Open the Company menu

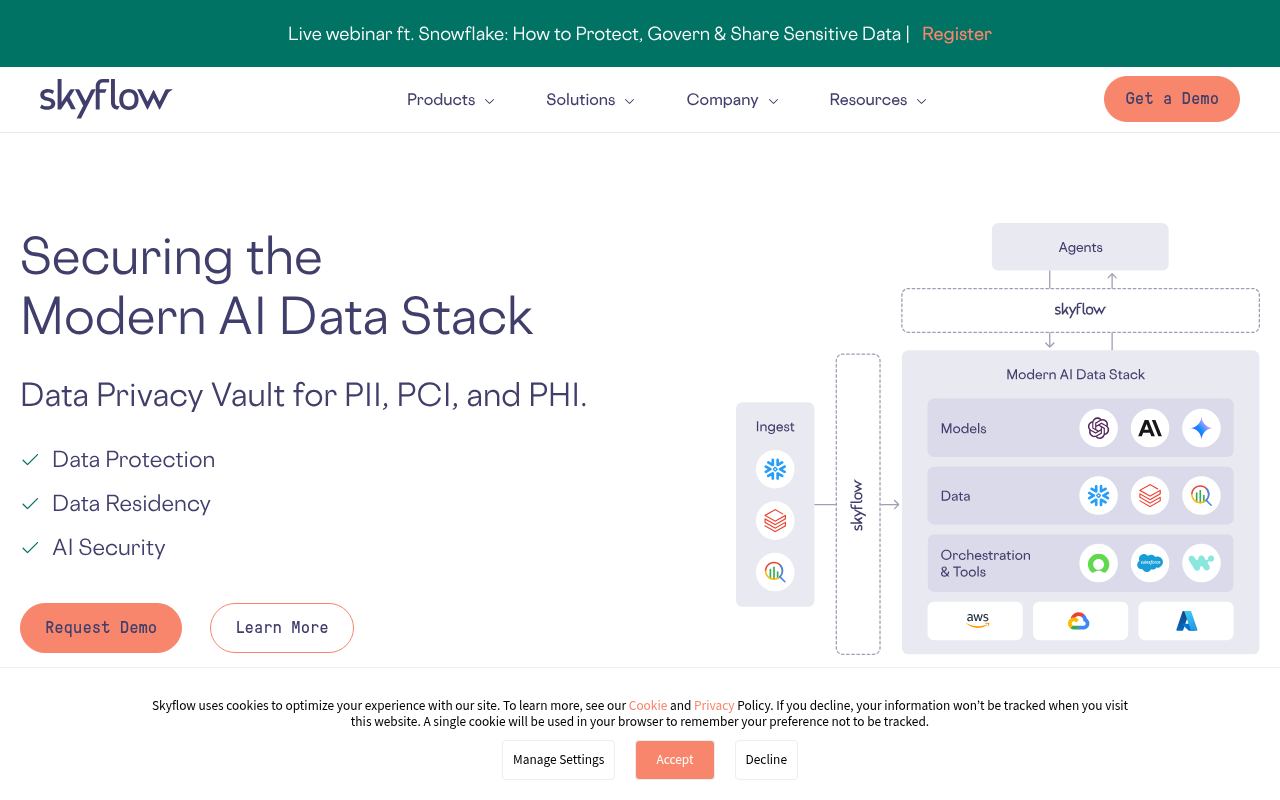(x=731, y=99)
